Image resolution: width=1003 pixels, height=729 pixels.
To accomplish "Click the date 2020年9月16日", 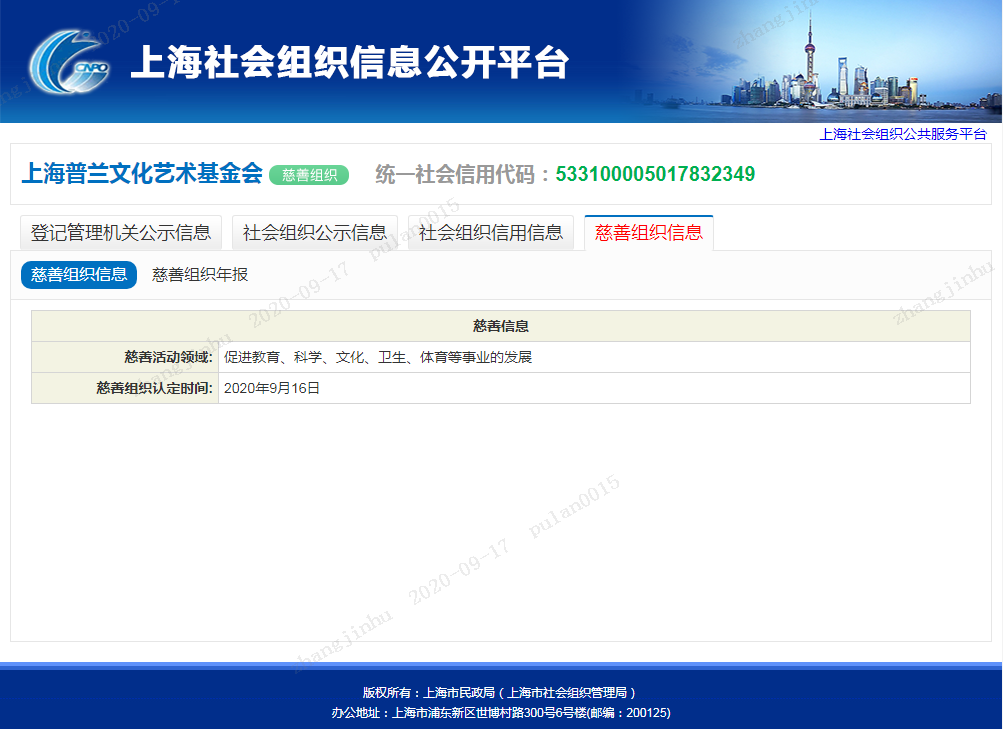I will tap(272, 388).
